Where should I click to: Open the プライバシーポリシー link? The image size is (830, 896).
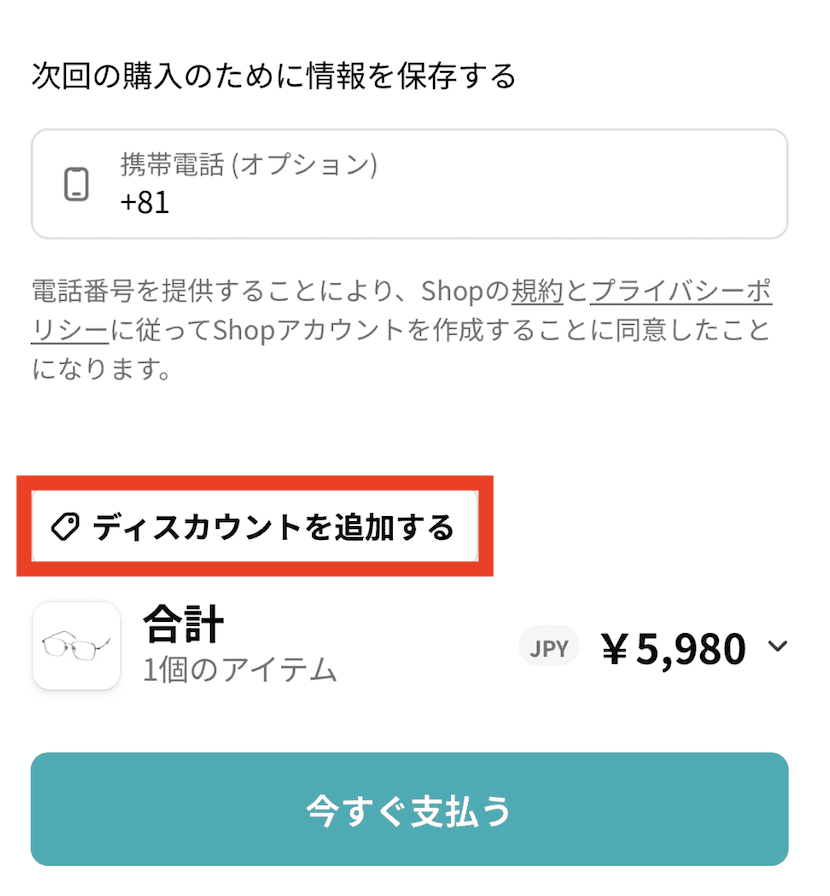680,291
